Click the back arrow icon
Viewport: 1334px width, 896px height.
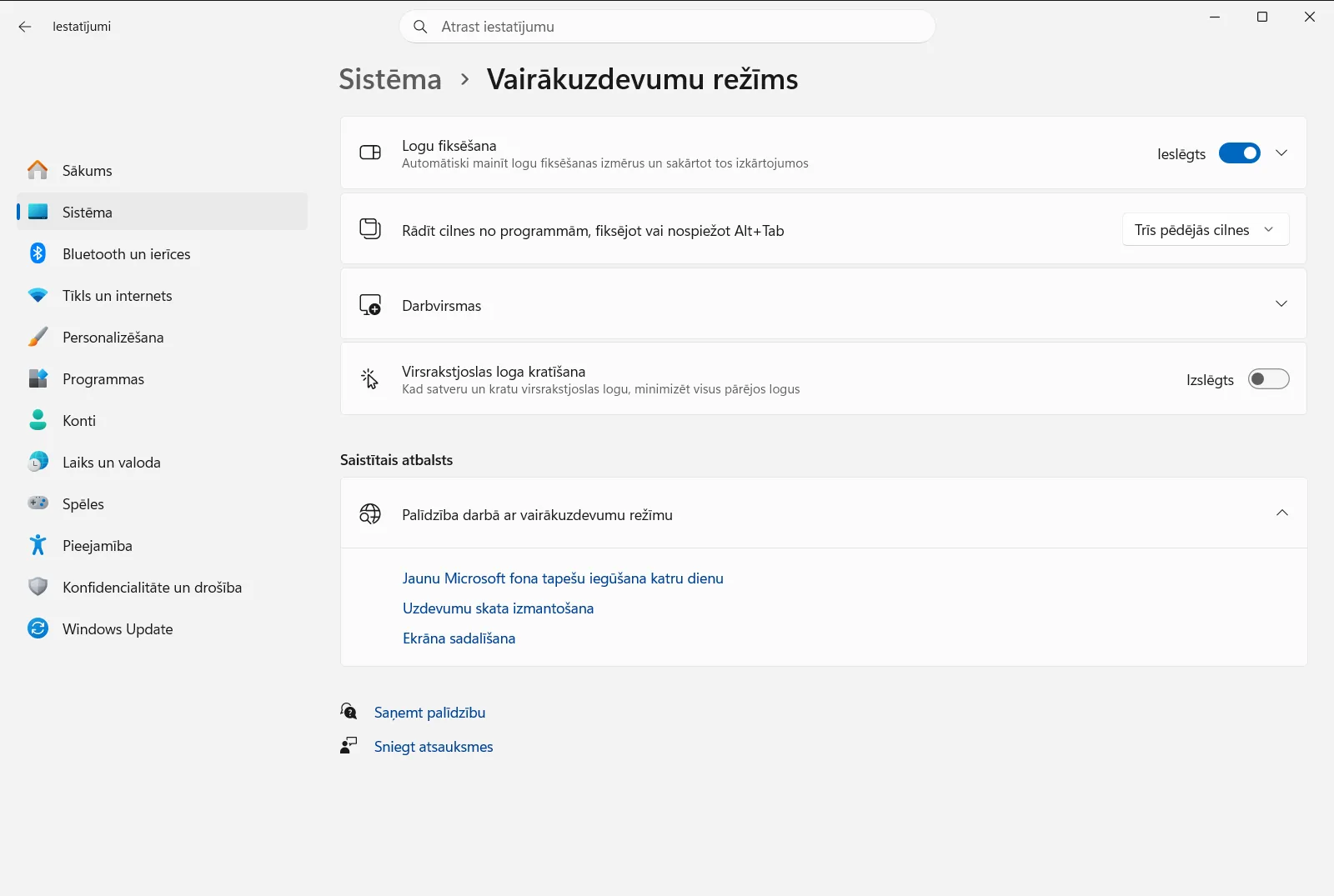[x=25, y=27]
